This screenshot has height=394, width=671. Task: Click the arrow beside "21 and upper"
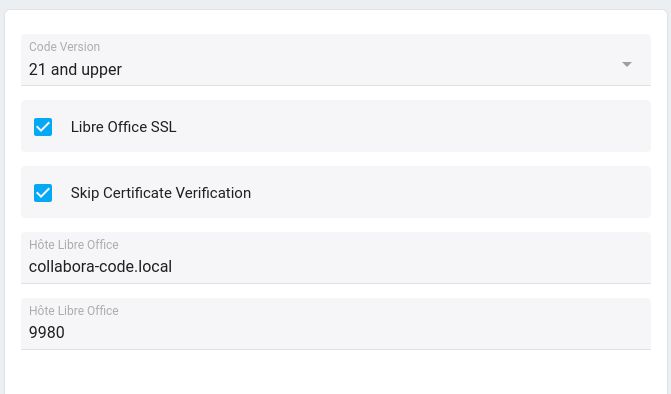click(626, 65)
